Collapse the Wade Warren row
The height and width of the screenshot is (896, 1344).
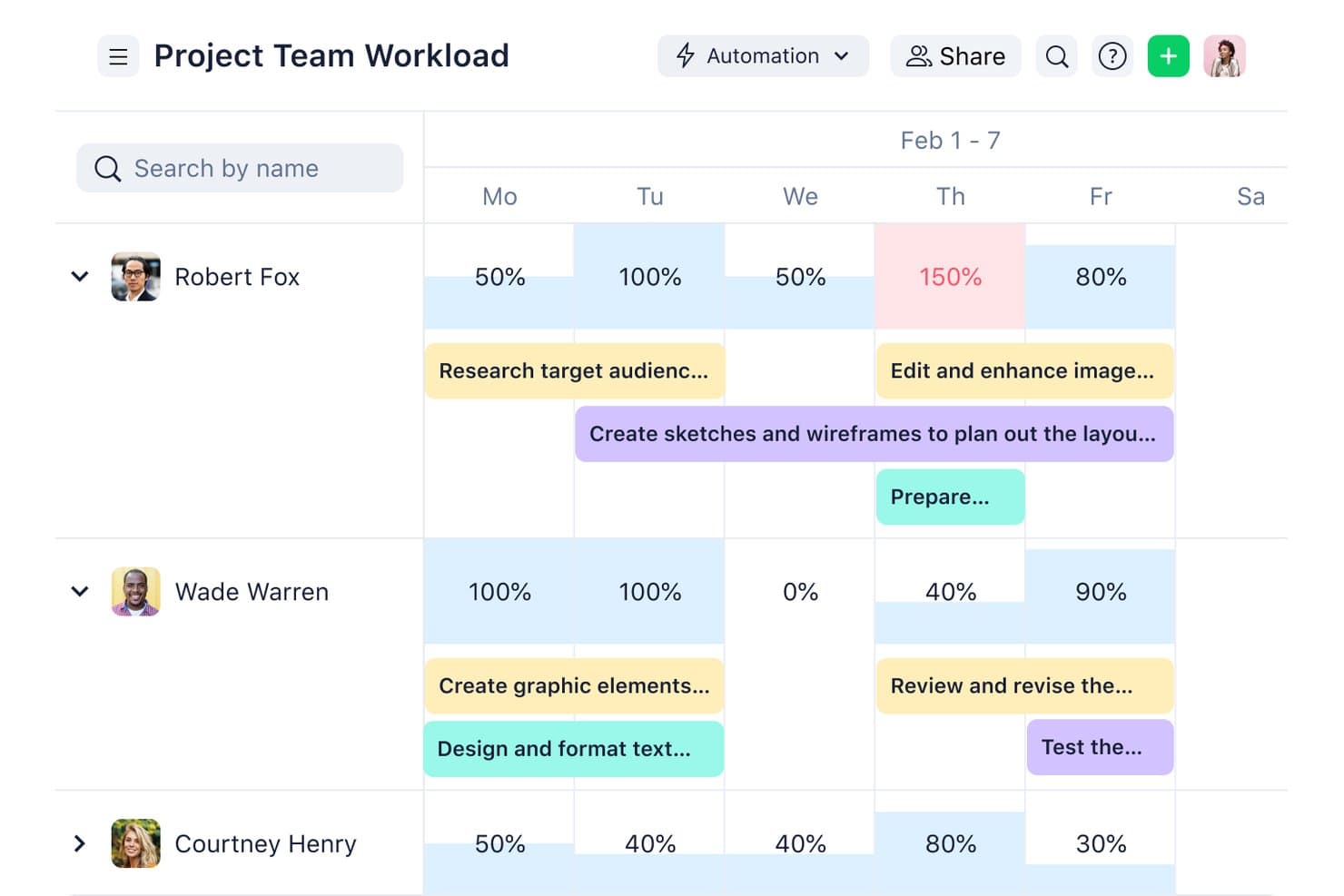pyautogui.click(x=80, y=591)
